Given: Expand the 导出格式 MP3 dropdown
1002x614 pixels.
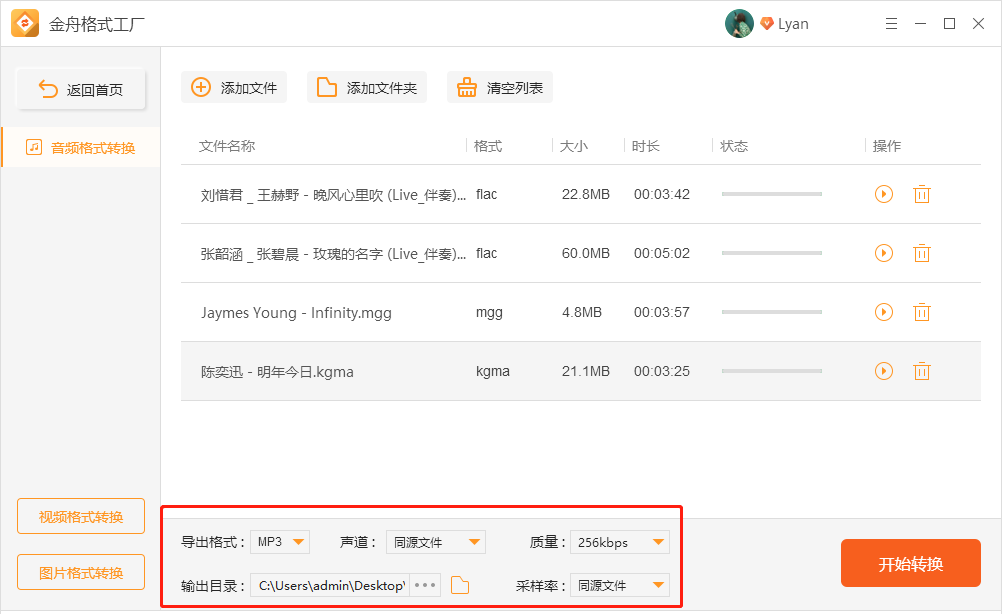Looking at the screenshot, I should 280,542.
